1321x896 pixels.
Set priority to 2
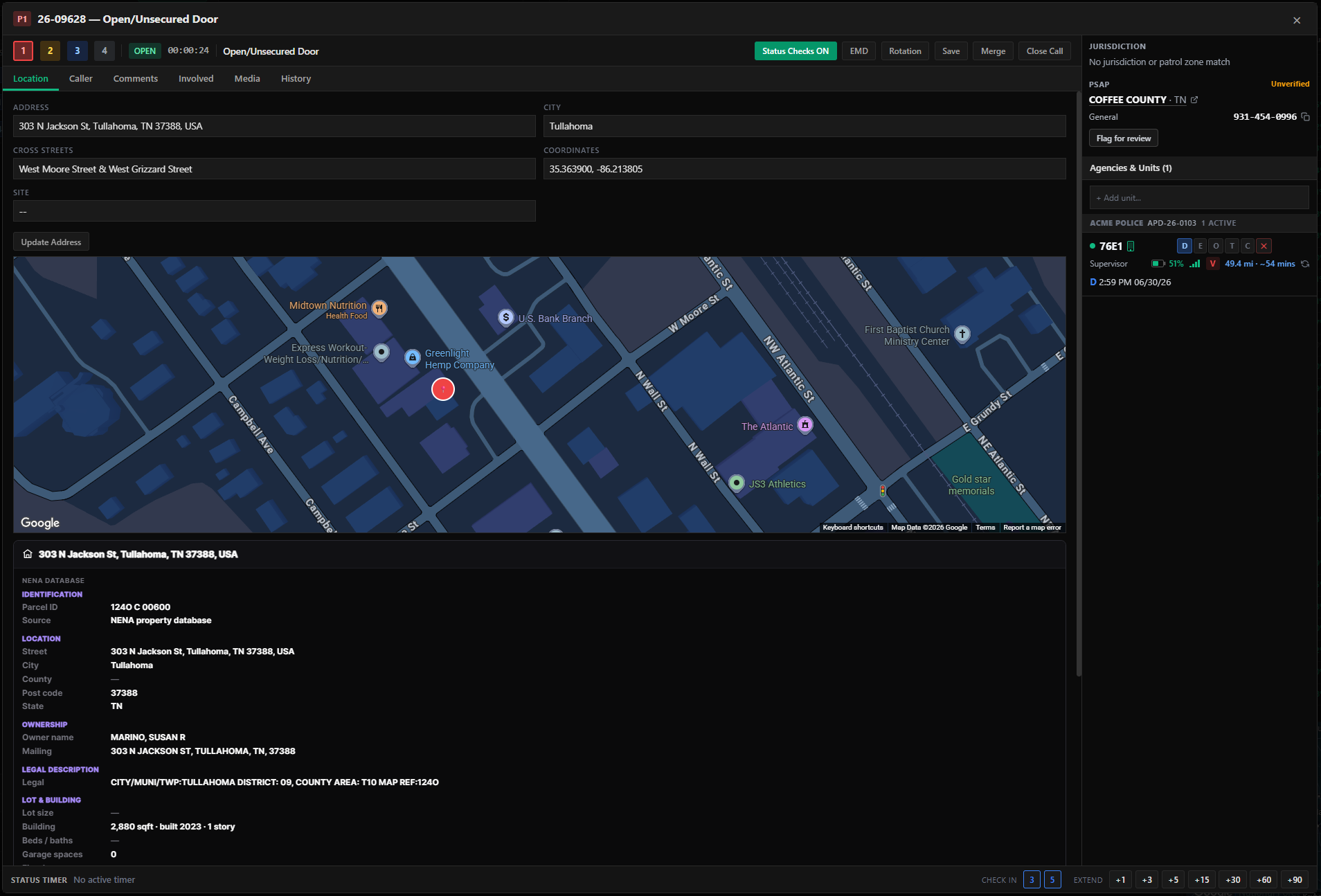(50, 51)
